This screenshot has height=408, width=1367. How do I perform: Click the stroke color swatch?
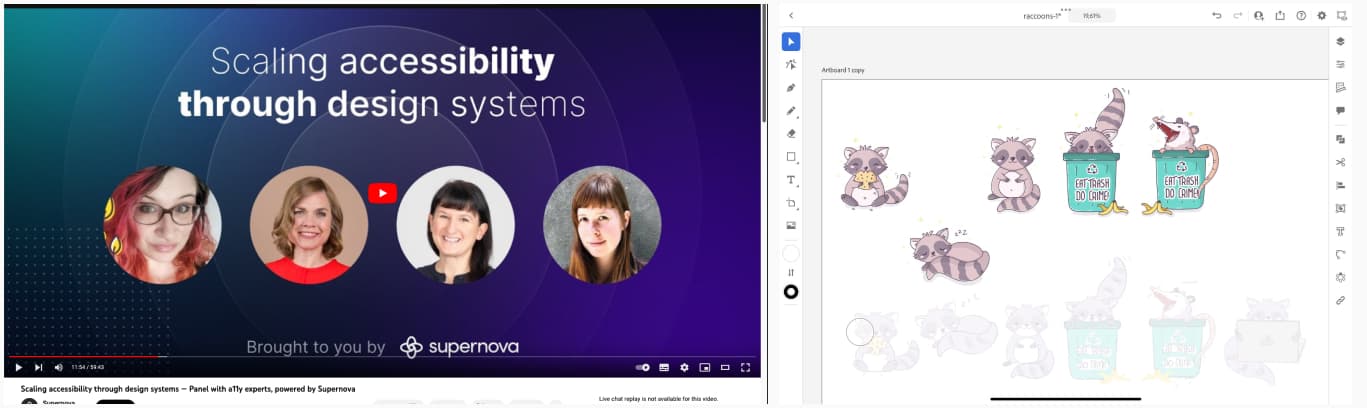[x=791, y=292]
